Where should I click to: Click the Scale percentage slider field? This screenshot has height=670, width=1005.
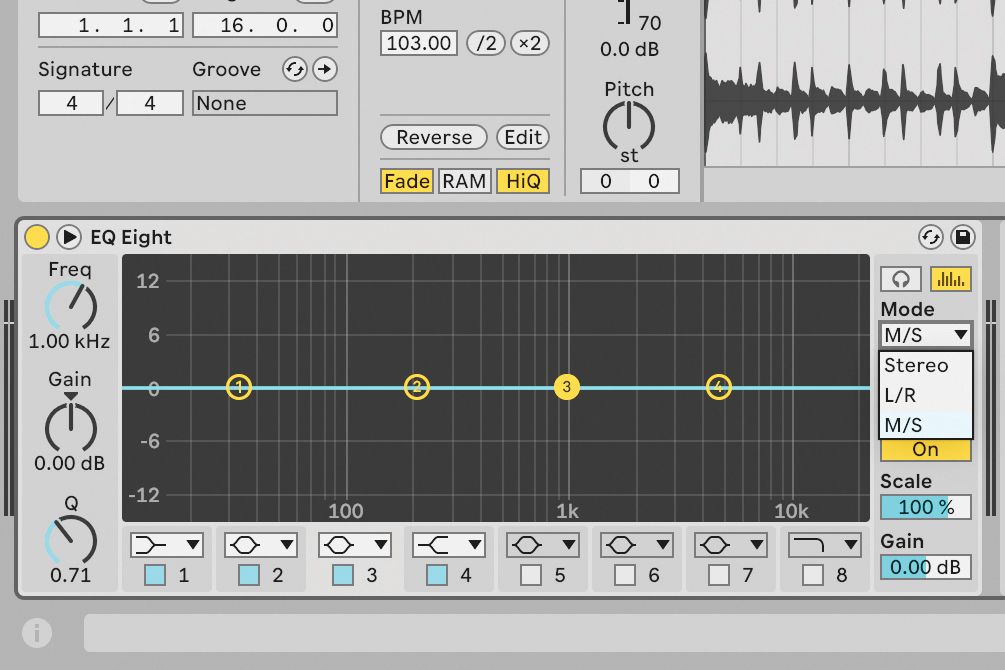pyautogui.click(x=924, y=507)
